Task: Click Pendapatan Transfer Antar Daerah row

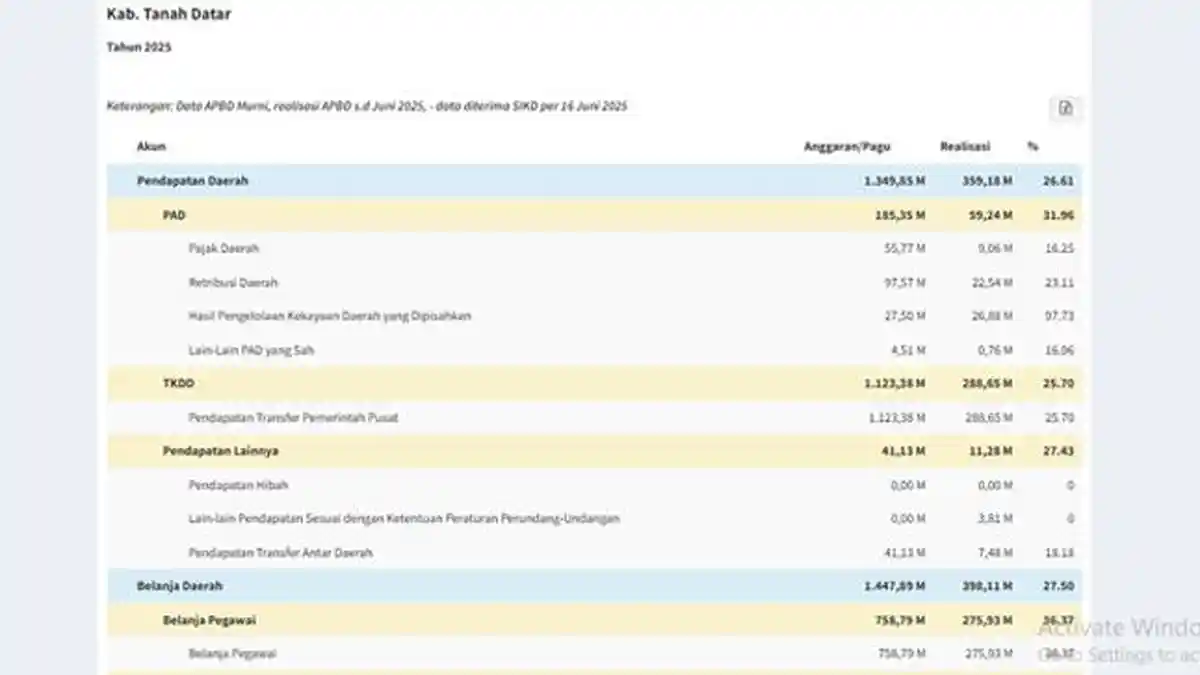Action: tap(594, 553)
